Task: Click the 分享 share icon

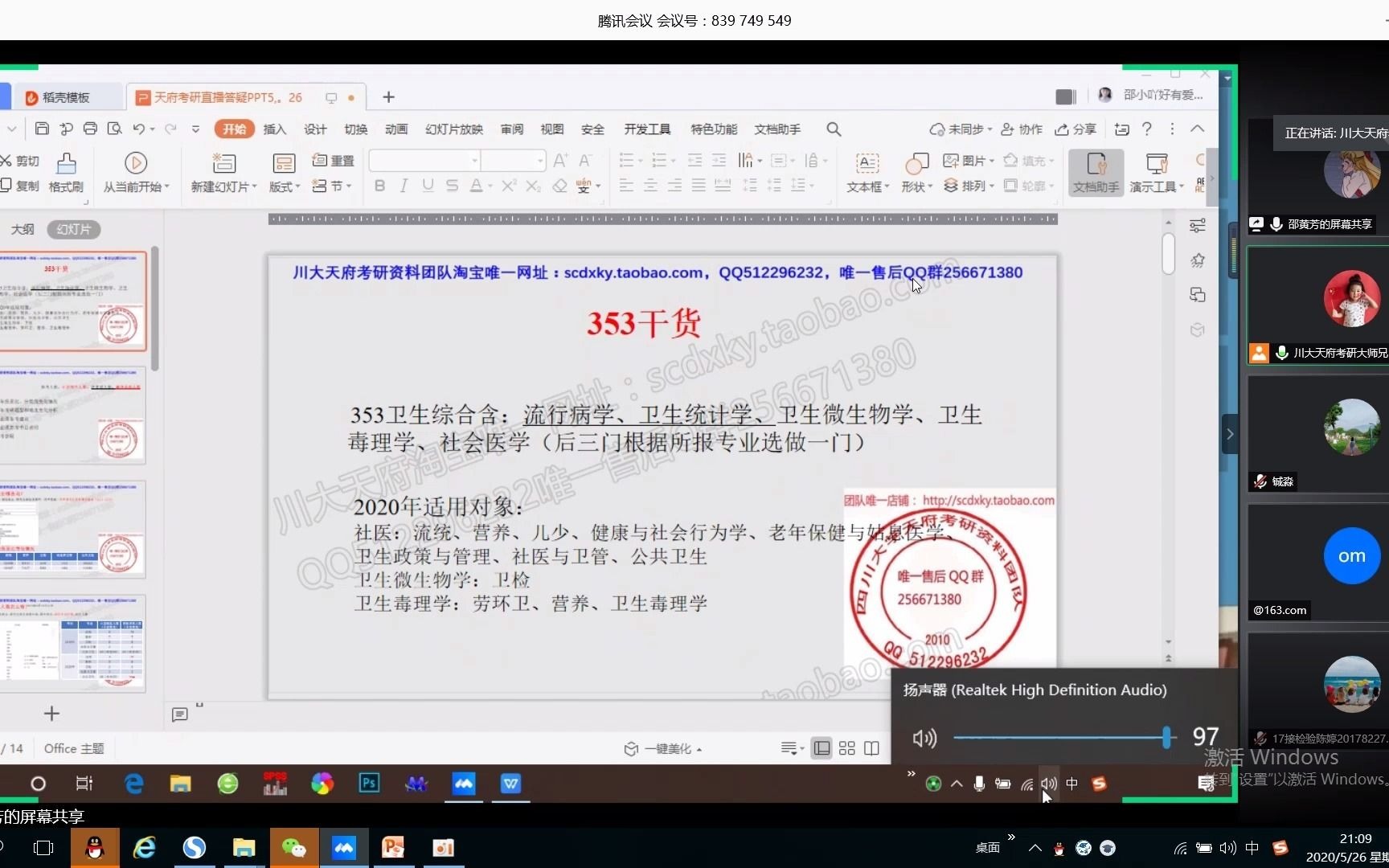Action: [x=1076, y=129]
